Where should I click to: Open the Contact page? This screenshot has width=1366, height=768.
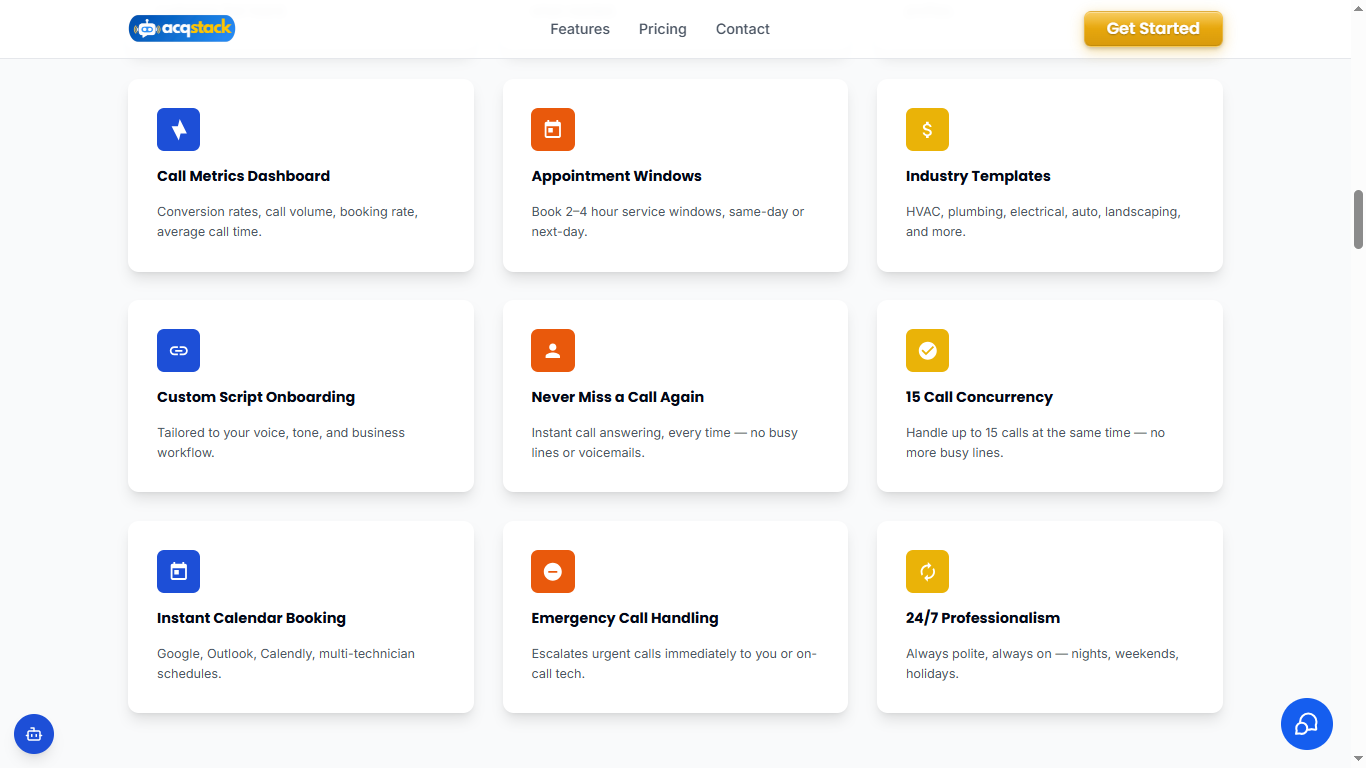coord(742,29)
